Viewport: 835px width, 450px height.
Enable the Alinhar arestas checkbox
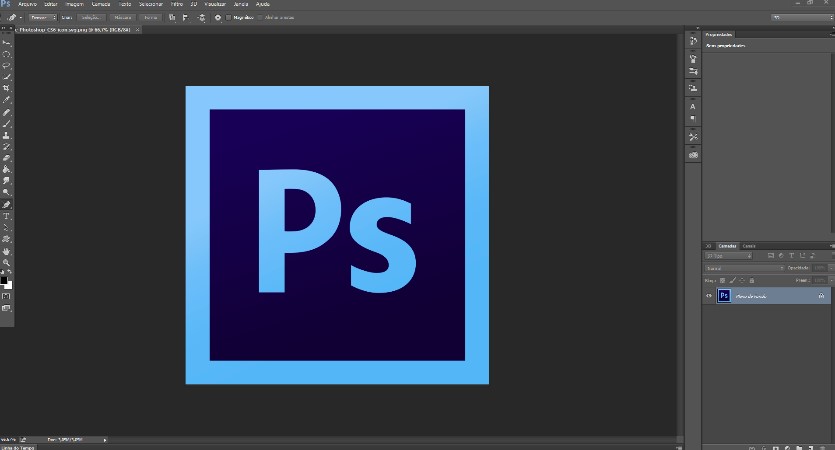(260, 18)
